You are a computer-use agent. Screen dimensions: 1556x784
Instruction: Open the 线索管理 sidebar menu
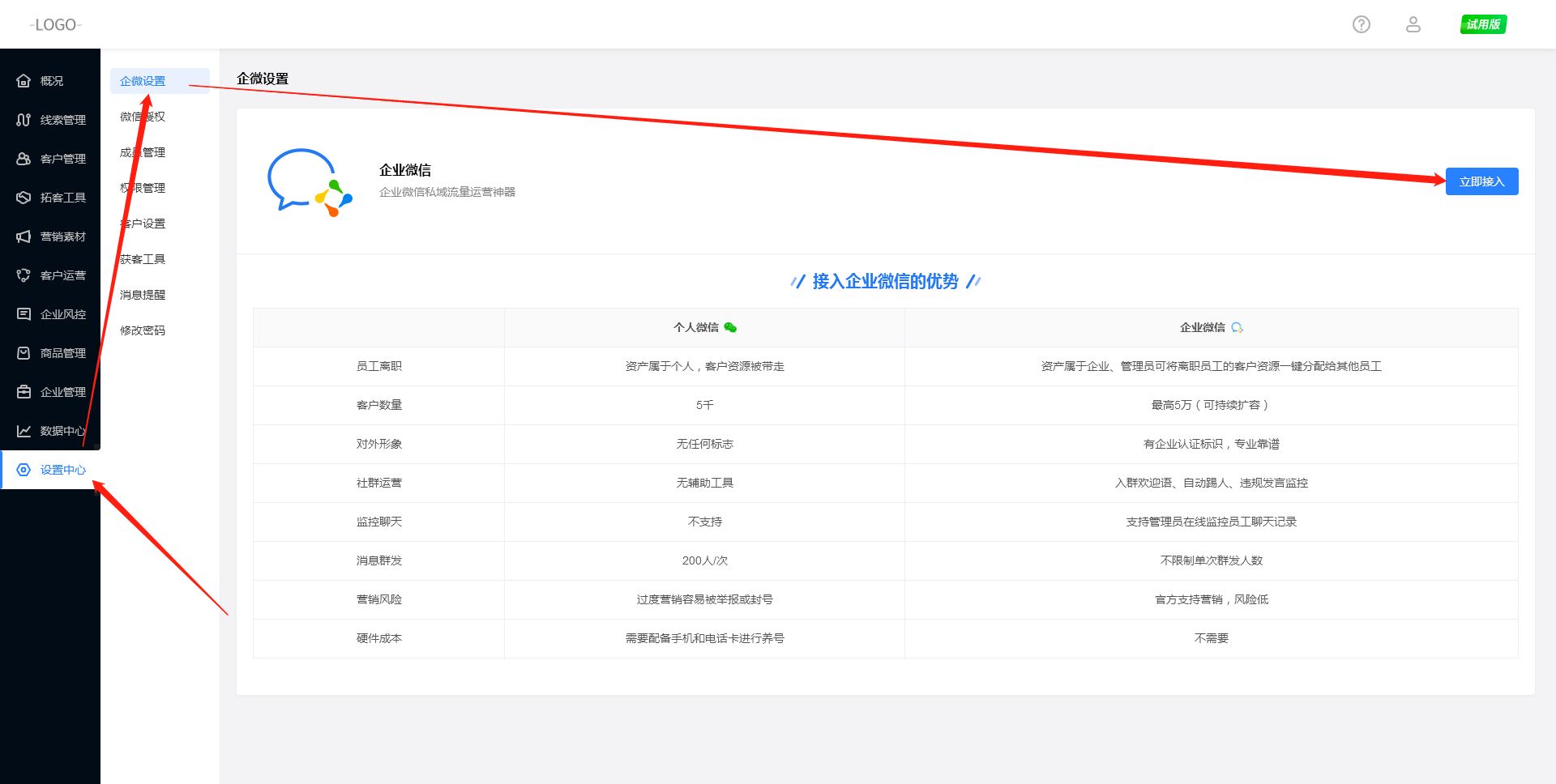point(50,120)
